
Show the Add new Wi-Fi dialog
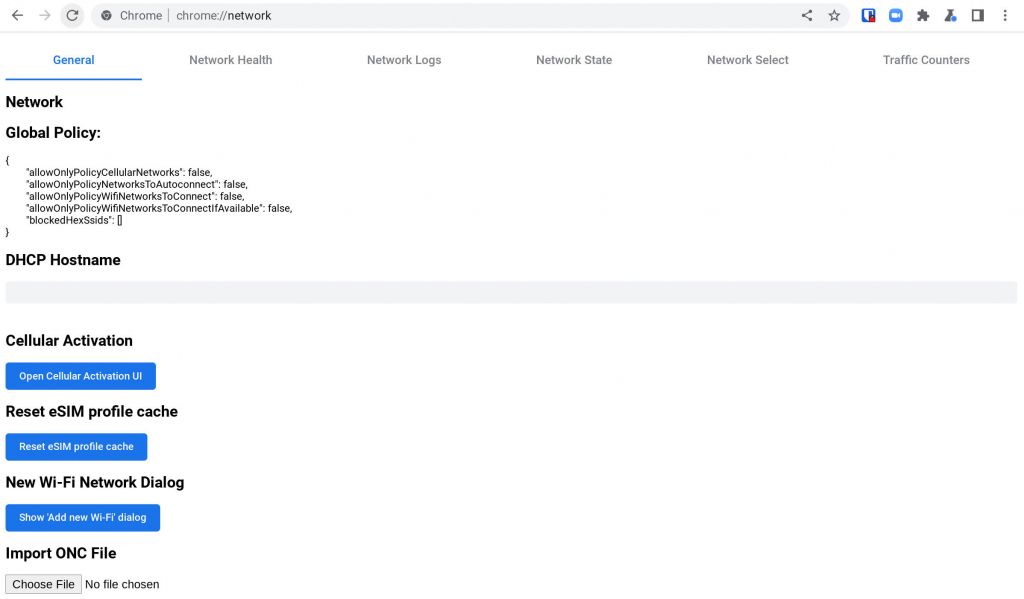[83, 517]
